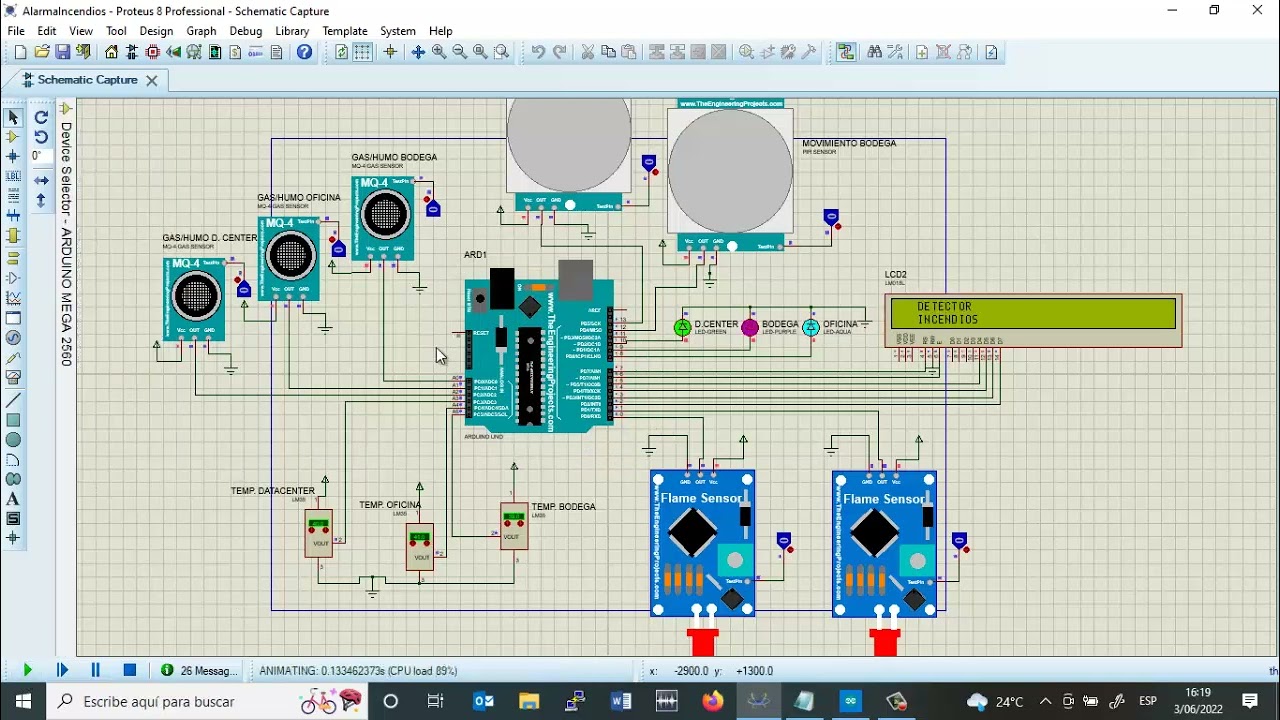The height and width of the screenshot is (720, 1280).
Task: Select 2D Graphics Box tool
Action: pos(13,420)
